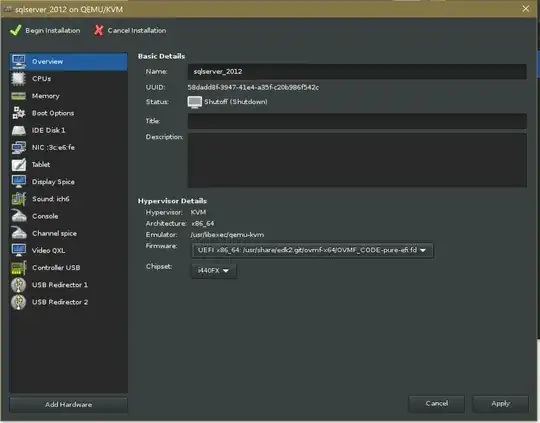Click the Cancel button
Image resolution: width=540 pixels, height=423 pixels.
(x=437, y=403)
